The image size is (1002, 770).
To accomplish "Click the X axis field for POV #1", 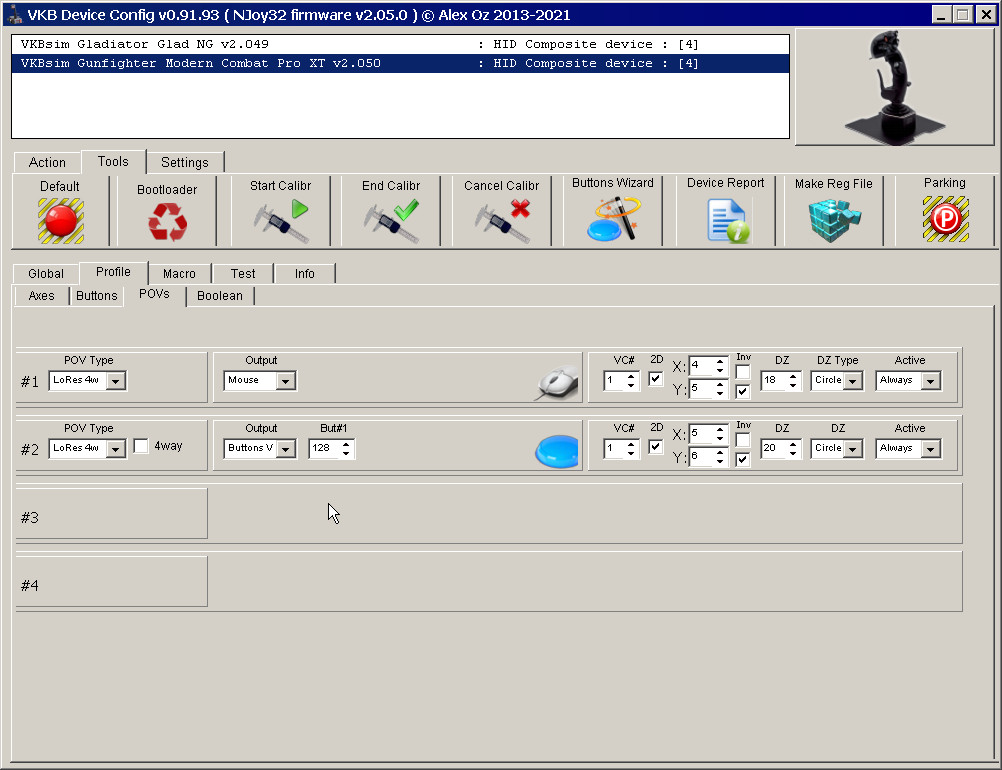I will [x=708, y=366].
